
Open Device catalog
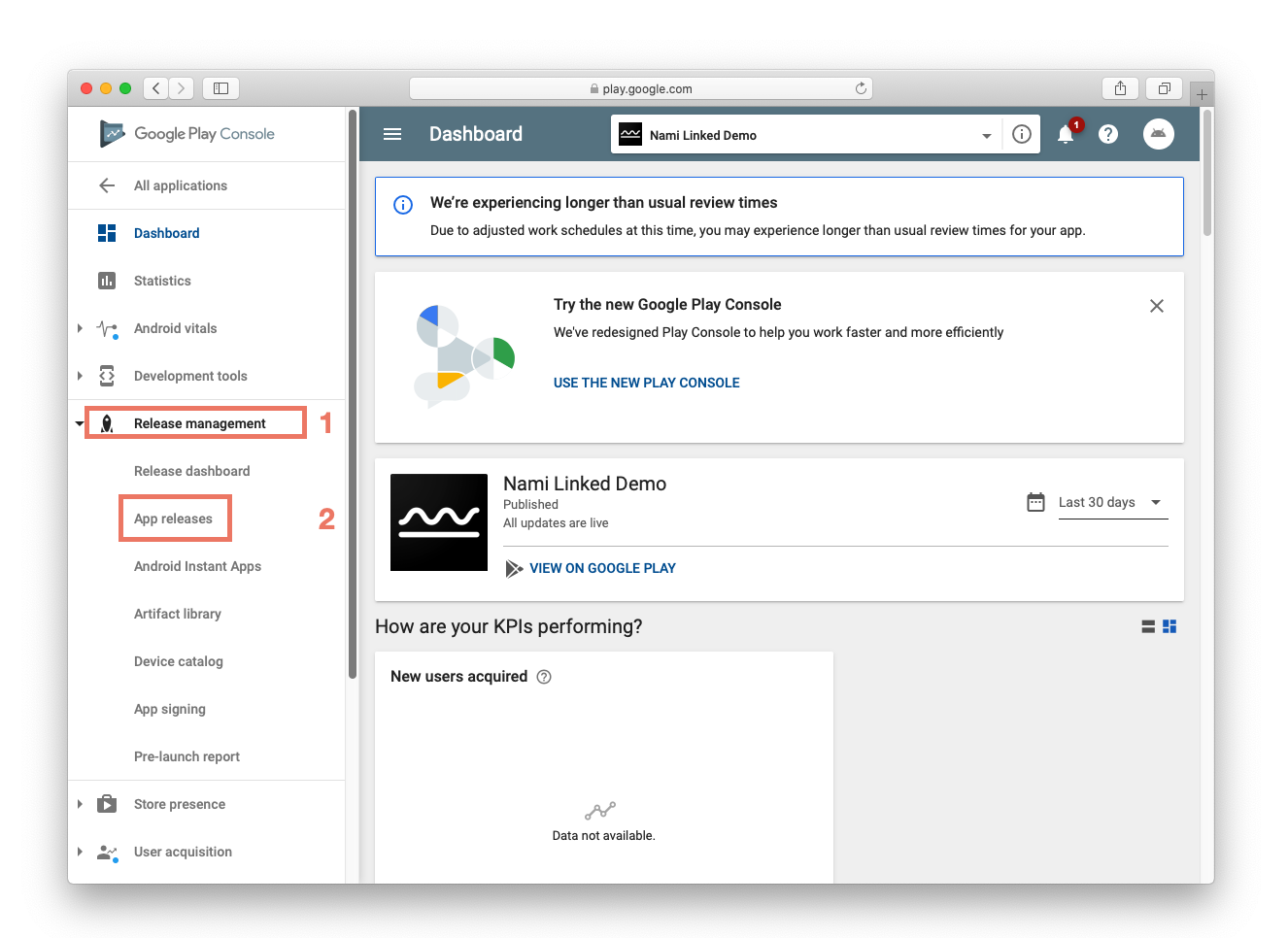[x=179, y=661]
